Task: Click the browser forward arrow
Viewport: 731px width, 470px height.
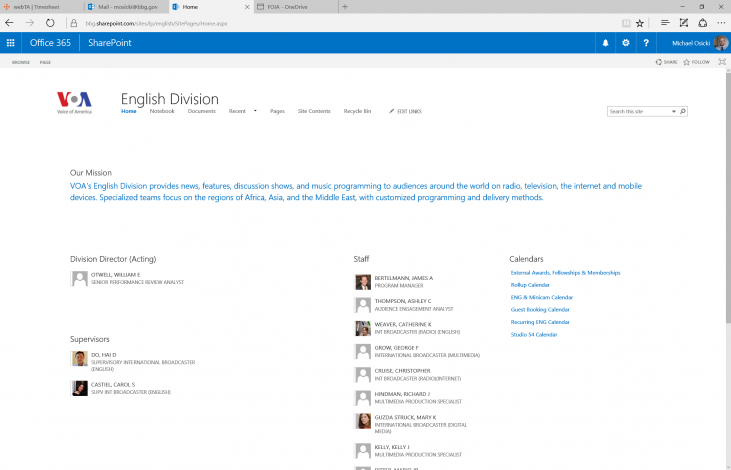Action: [30, 23]
